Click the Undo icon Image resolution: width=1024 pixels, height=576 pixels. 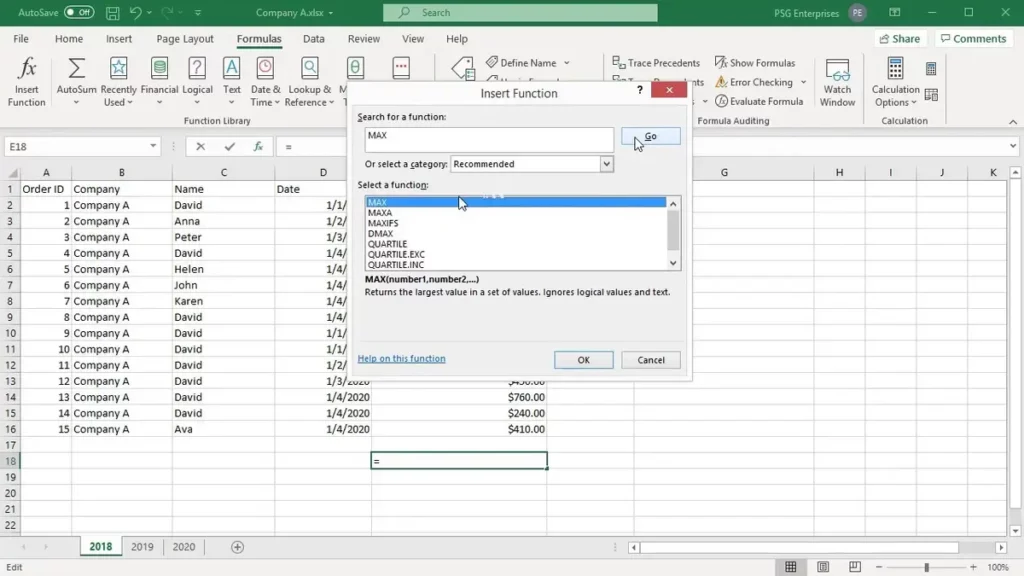click(135, 12)
